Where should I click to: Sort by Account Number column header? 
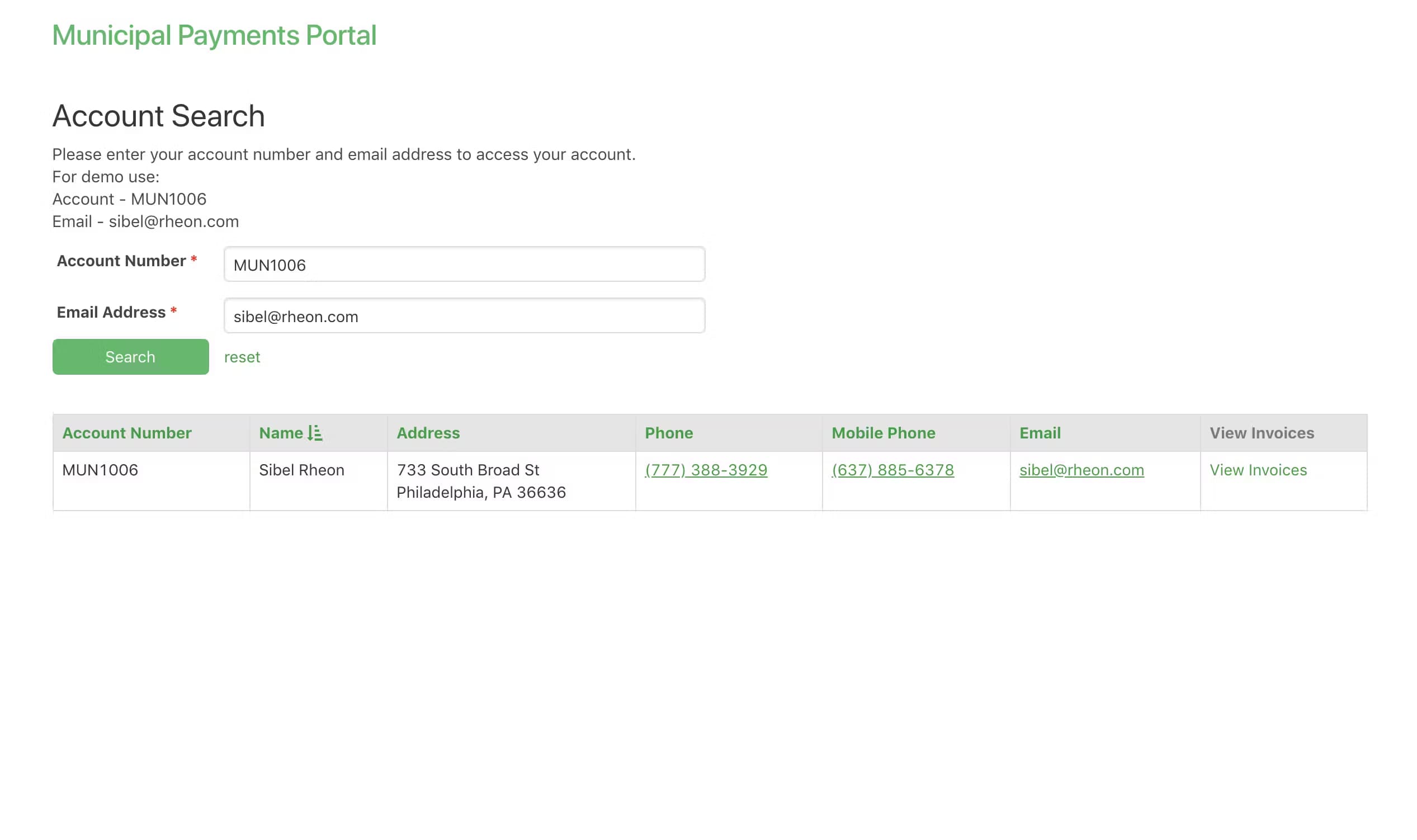(127, 433)
